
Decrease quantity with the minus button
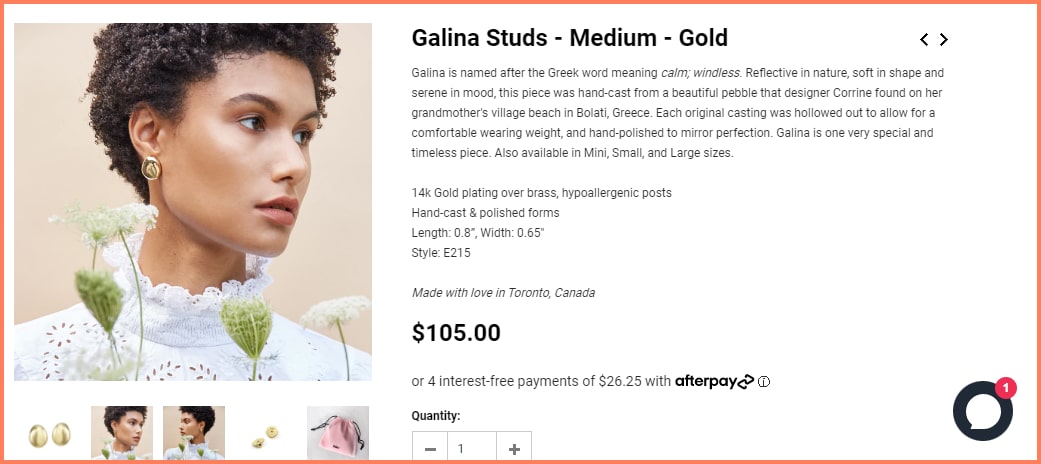pos(430,449)
